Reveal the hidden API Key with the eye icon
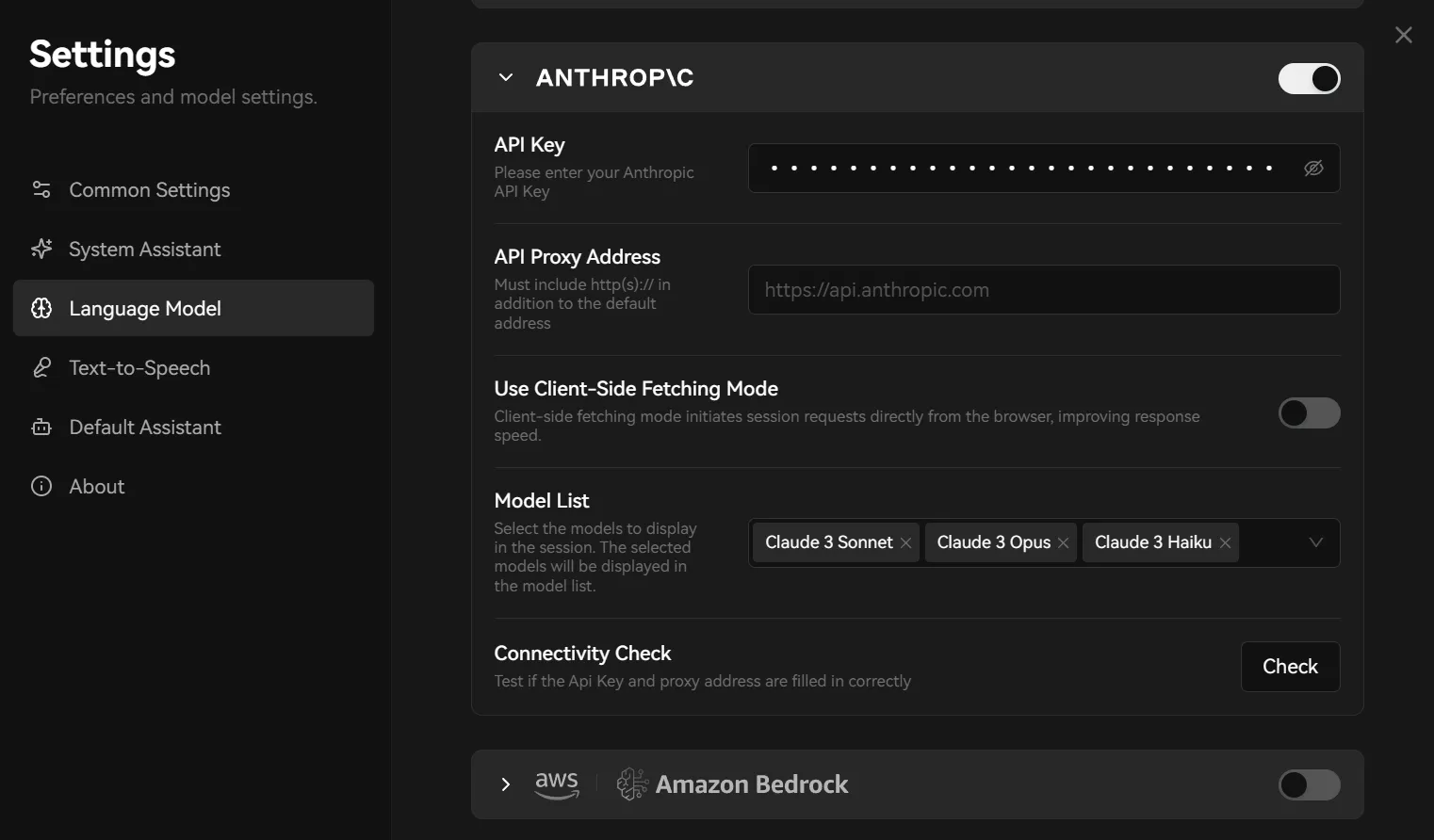The image size is (1434, 840). click(1313, 168)
